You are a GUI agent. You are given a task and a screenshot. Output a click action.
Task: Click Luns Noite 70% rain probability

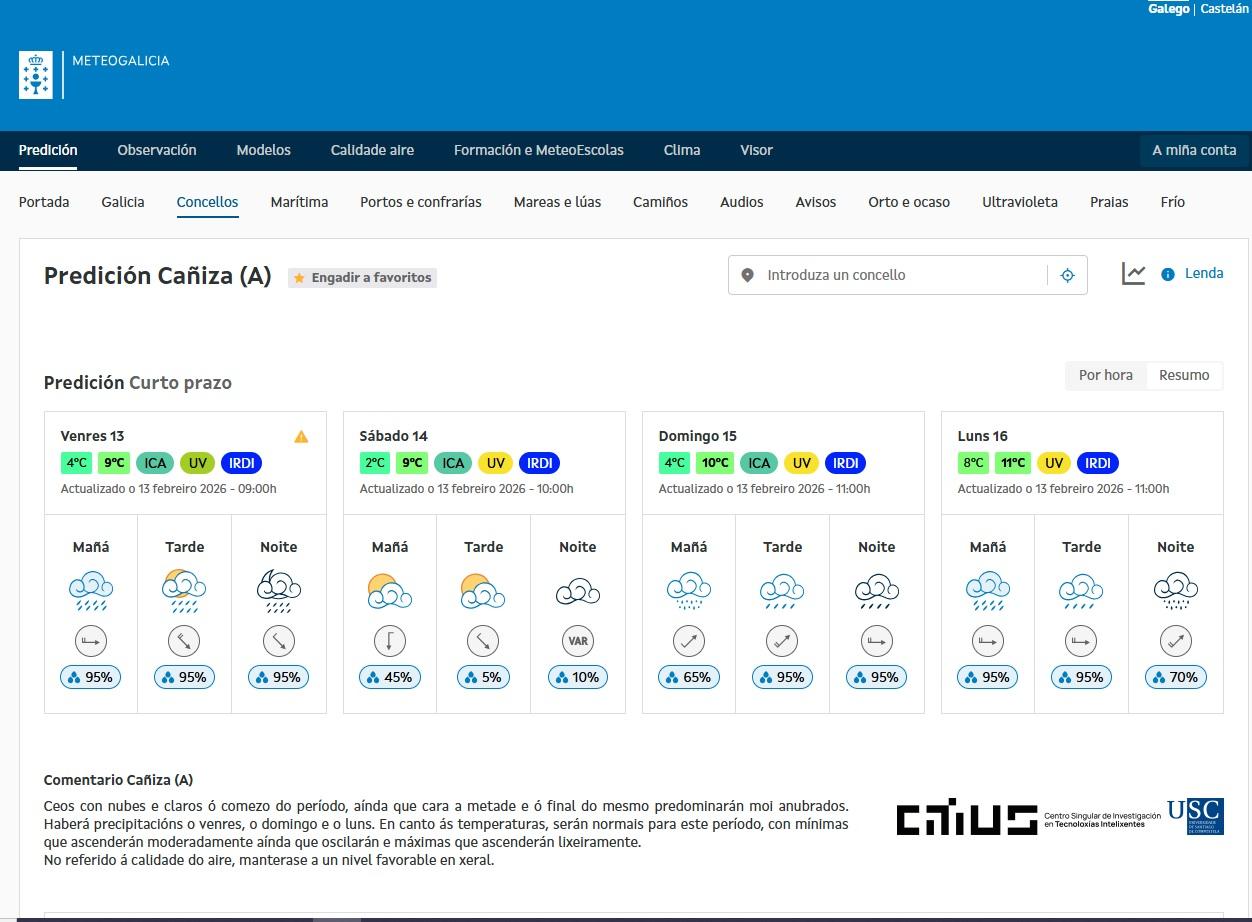(x=1176, y=677)
